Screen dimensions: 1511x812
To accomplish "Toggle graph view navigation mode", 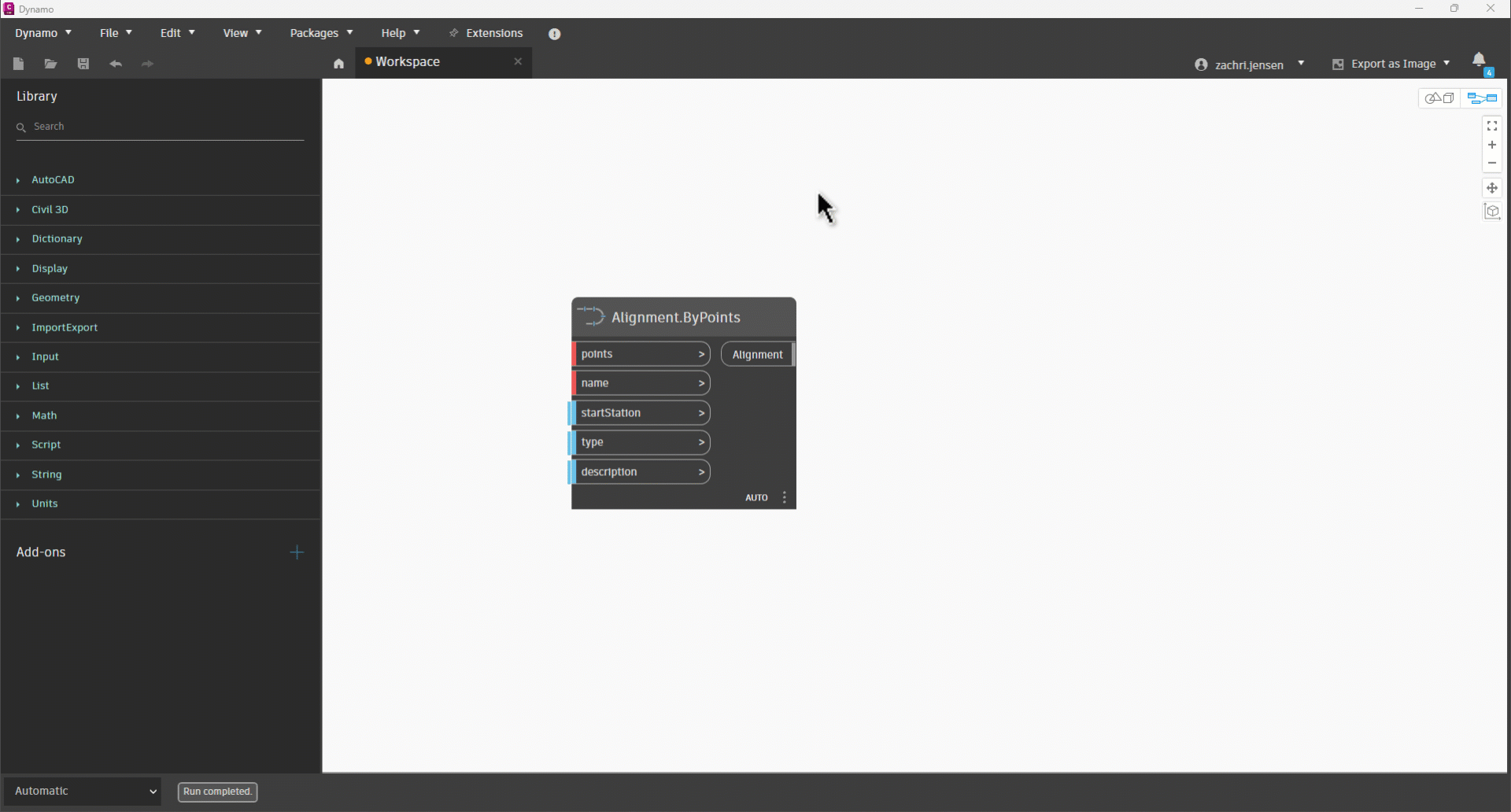I will click(1482, 98).
